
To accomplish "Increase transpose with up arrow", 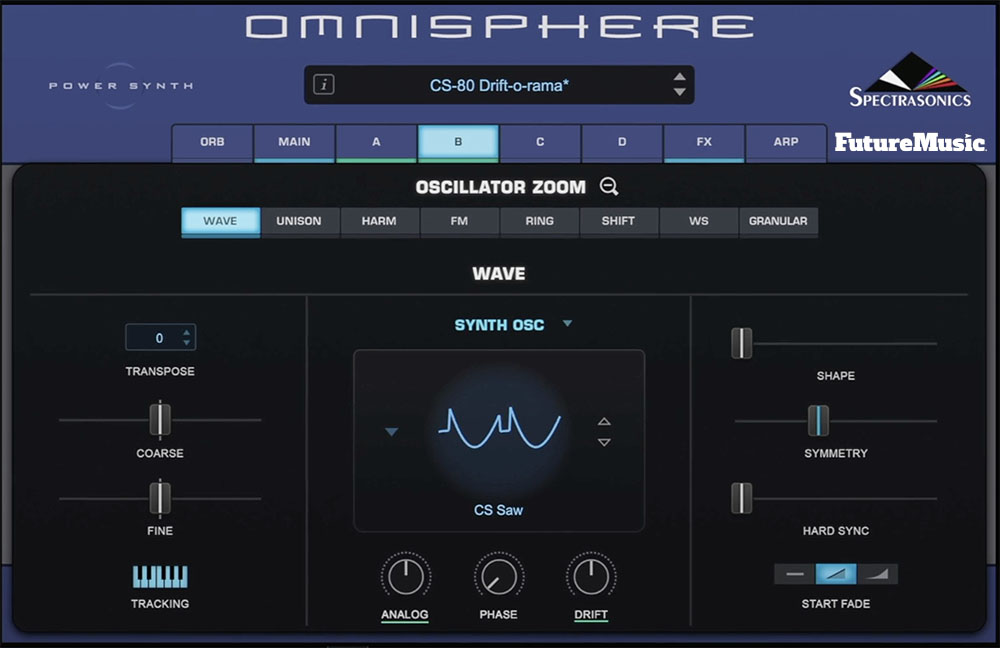I will 186,332.
